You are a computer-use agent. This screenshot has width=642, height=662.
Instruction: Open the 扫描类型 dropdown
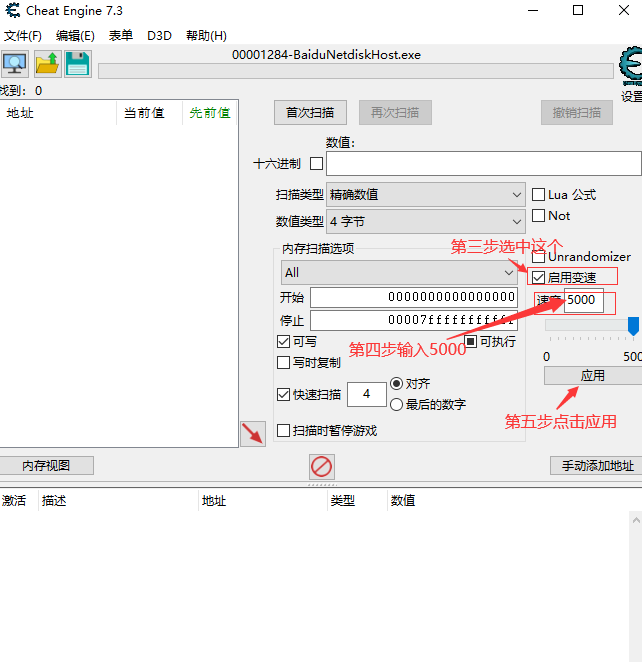426,195
